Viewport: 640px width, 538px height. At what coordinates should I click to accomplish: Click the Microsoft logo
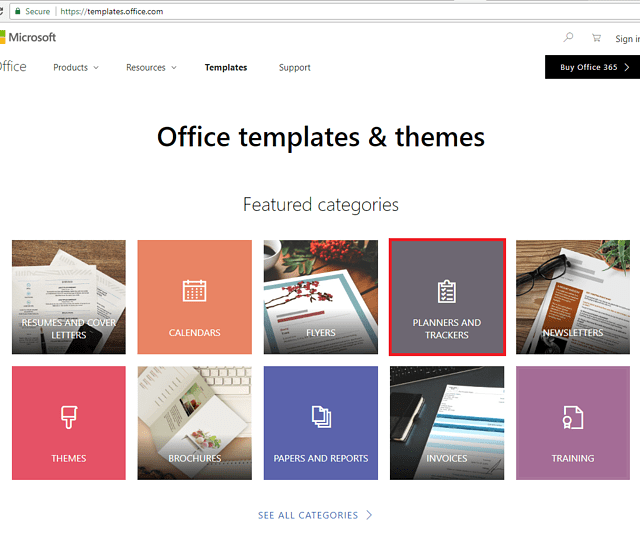pos(28,37)
